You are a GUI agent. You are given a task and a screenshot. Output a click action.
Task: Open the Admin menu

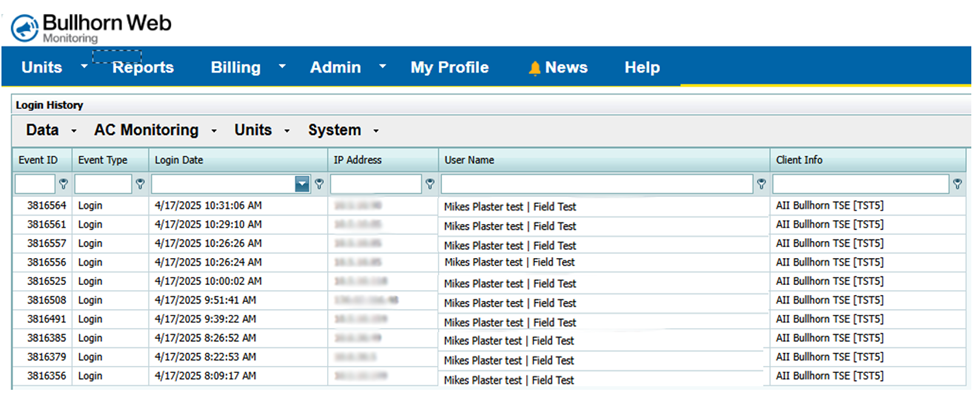click(x=335, y=68)
